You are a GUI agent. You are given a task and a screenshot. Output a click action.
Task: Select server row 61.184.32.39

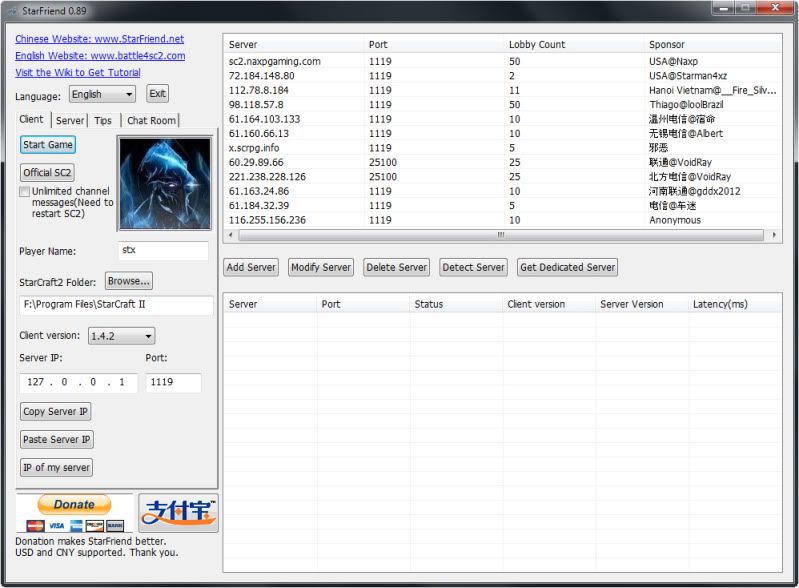point(502,205)
